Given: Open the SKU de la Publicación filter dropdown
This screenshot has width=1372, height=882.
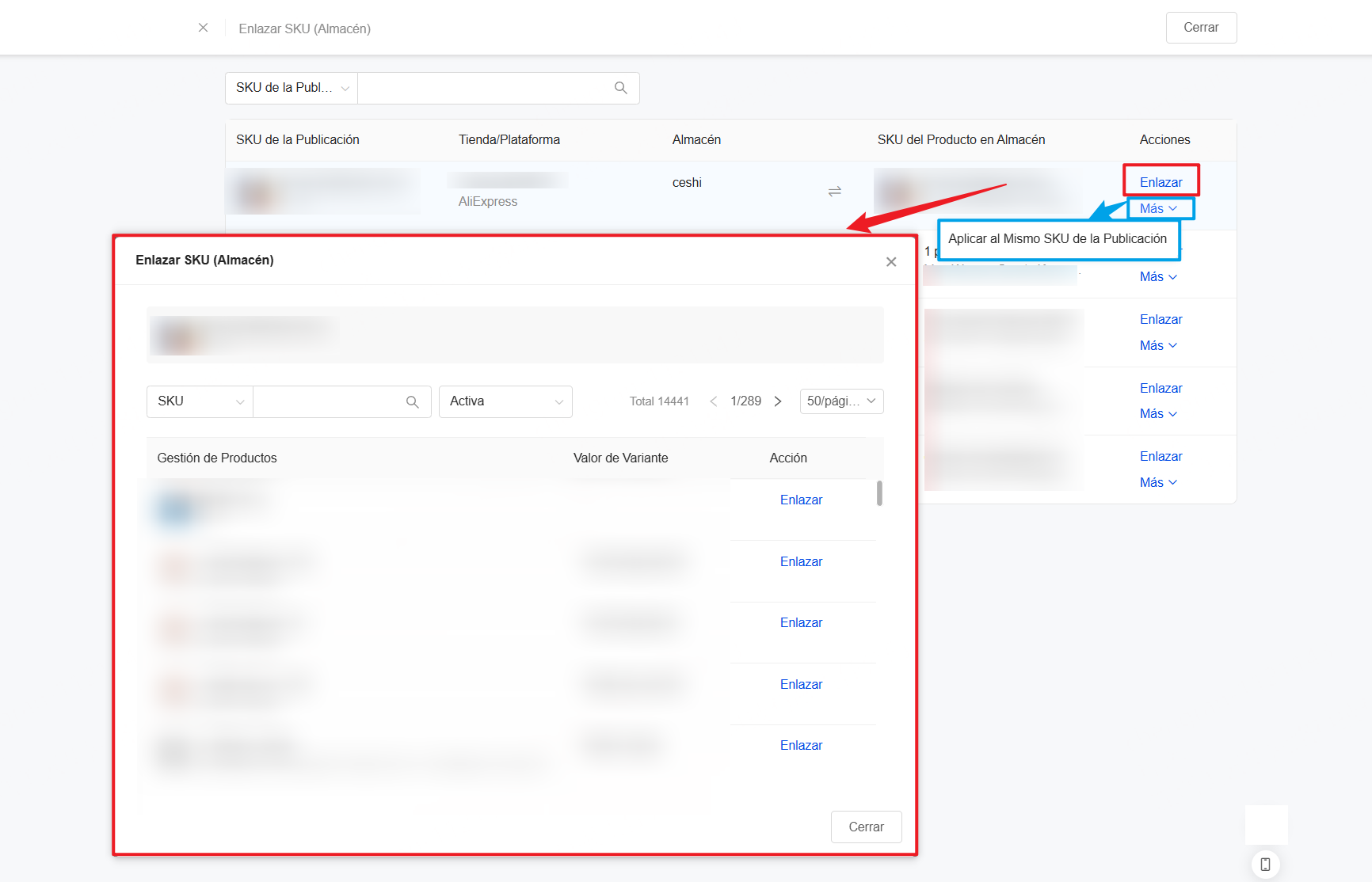Looking at the screenshot, I should click(x=292, y=88).
